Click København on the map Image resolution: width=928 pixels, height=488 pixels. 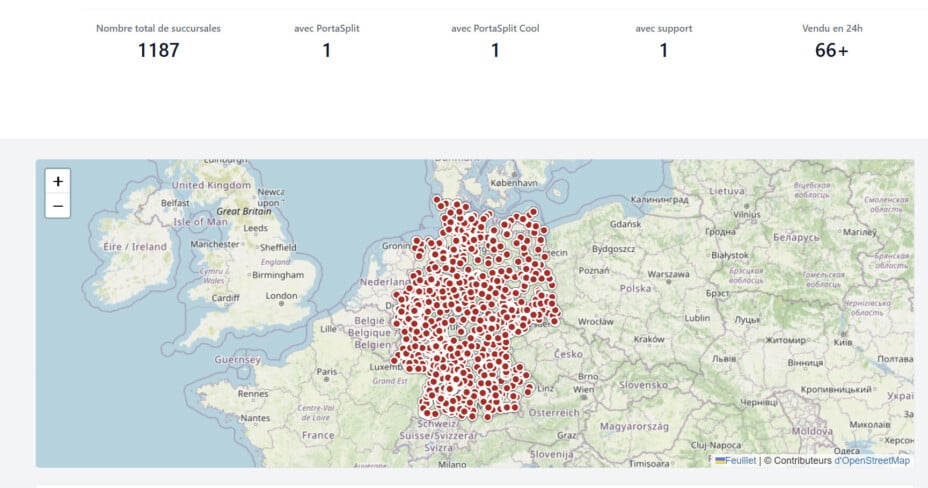pos(514,183)
